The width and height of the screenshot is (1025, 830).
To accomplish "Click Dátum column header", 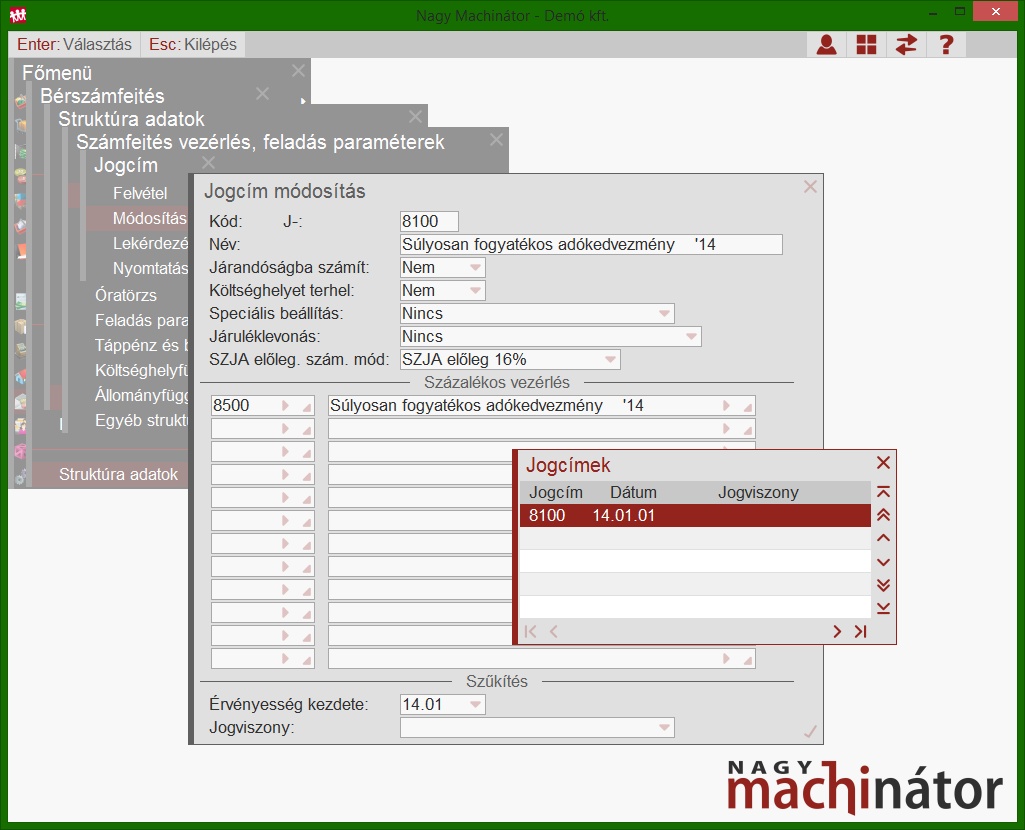I will (x=633, y=493).
